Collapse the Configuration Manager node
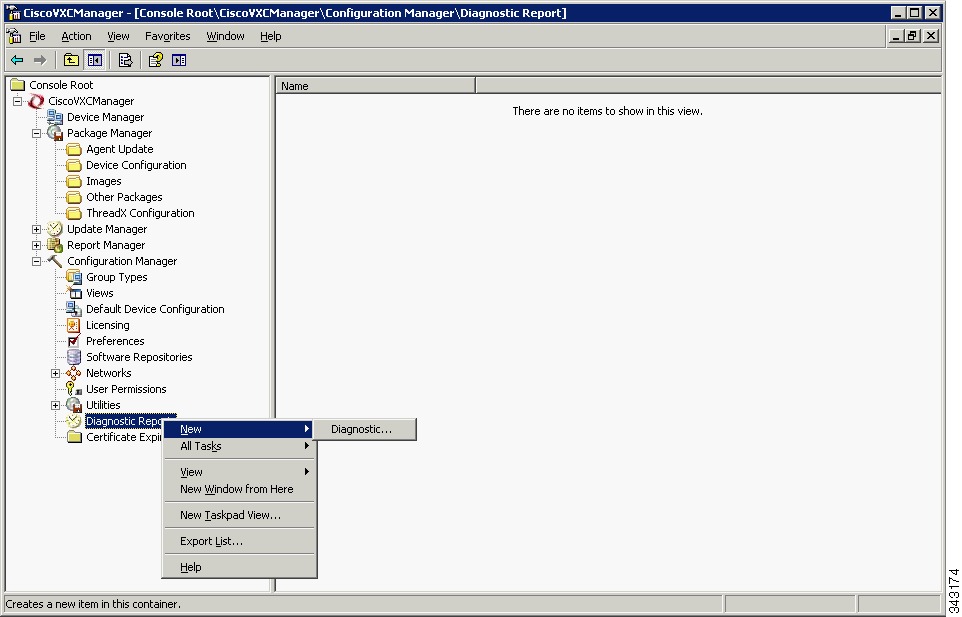This screenshot has height=617, width=962. [x=37, y=261]
